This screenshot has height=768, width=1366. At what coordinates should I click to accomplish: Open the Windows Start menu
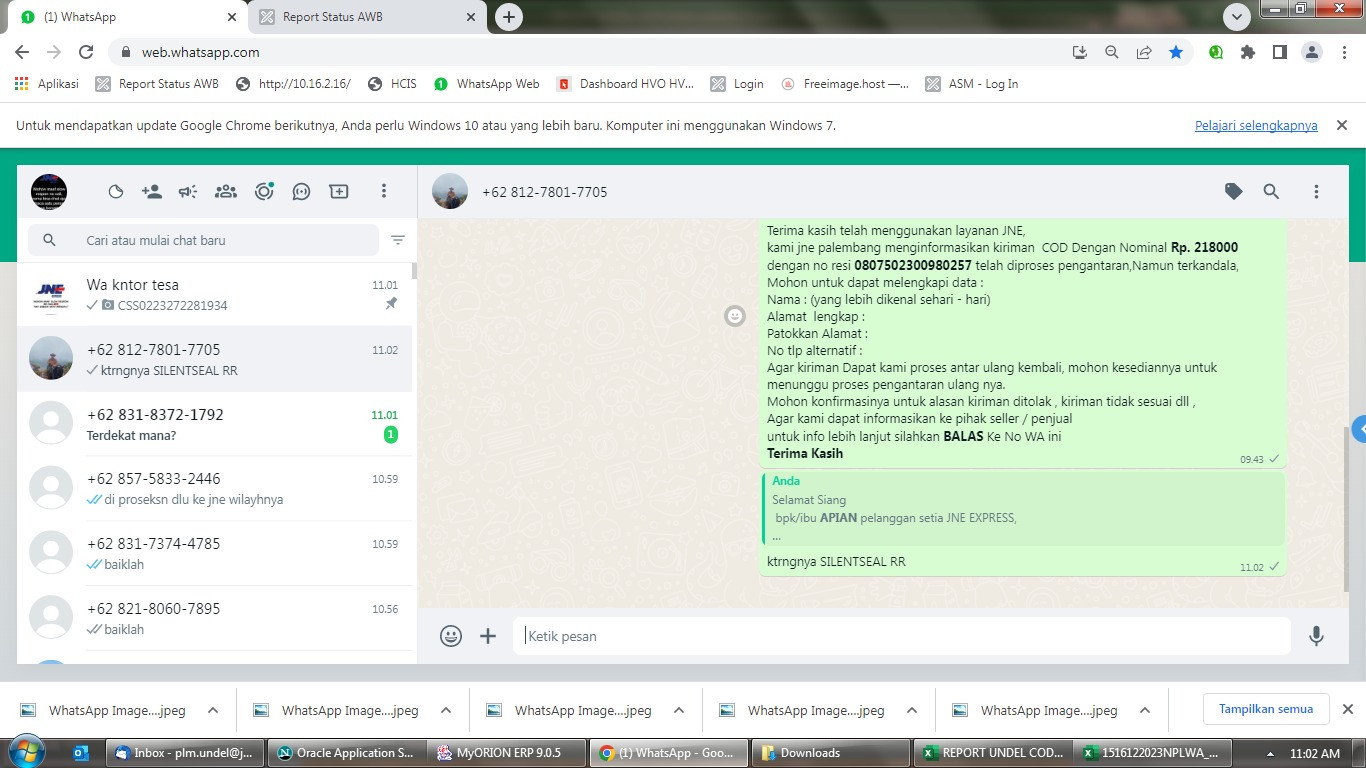[25, 753]
